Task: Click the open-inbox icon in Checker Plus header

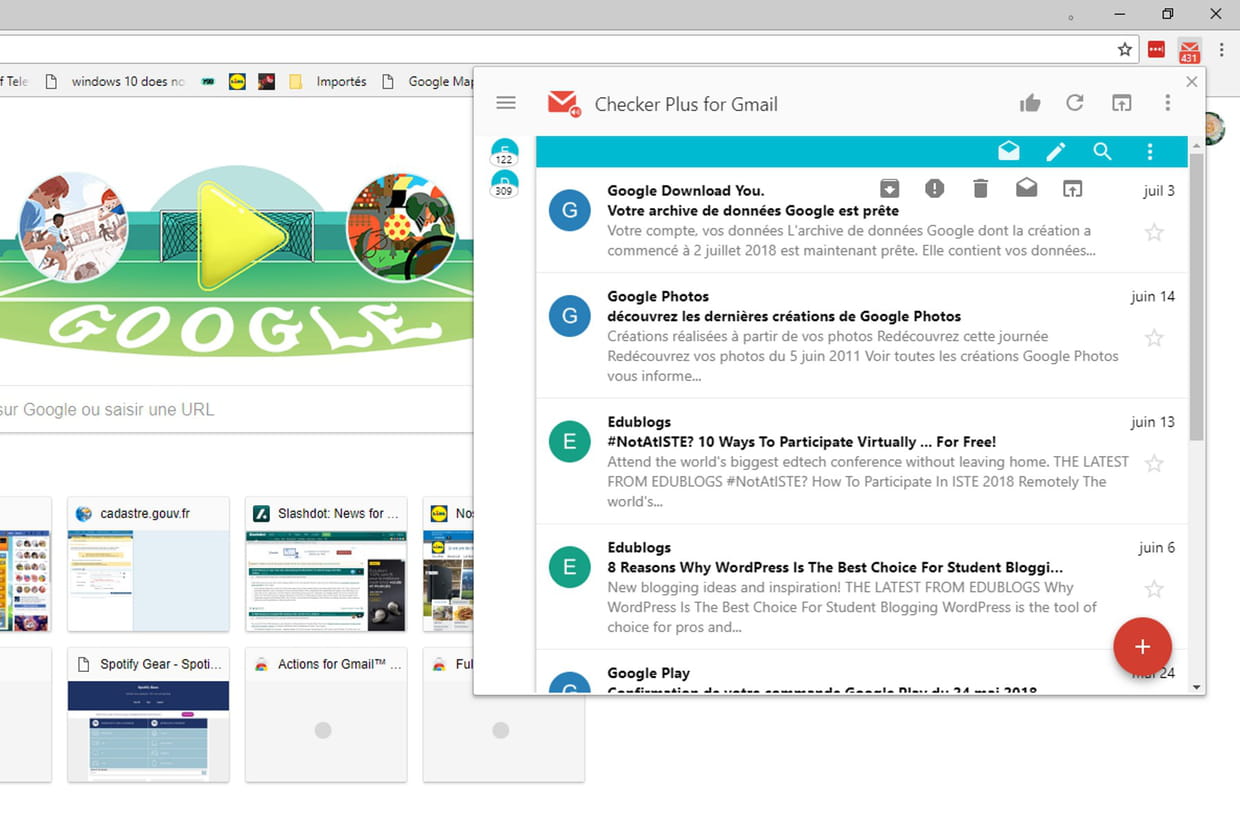Action: click(x=1122, y=103)
